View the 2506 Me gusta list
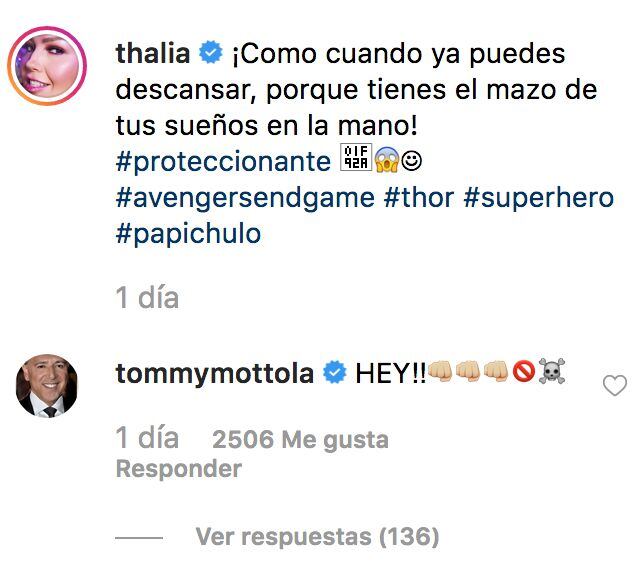 [x=300, y=439]
